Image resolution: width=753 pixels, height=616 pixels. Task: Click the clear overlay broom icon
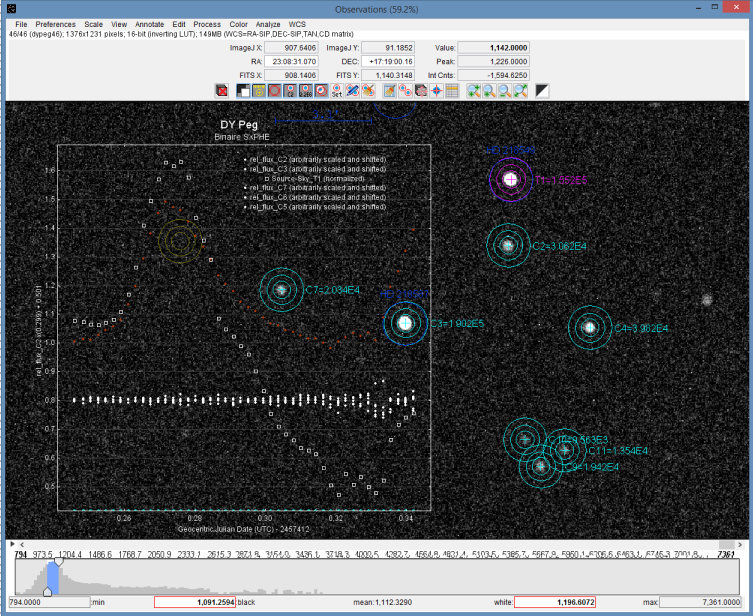(389, 90)
